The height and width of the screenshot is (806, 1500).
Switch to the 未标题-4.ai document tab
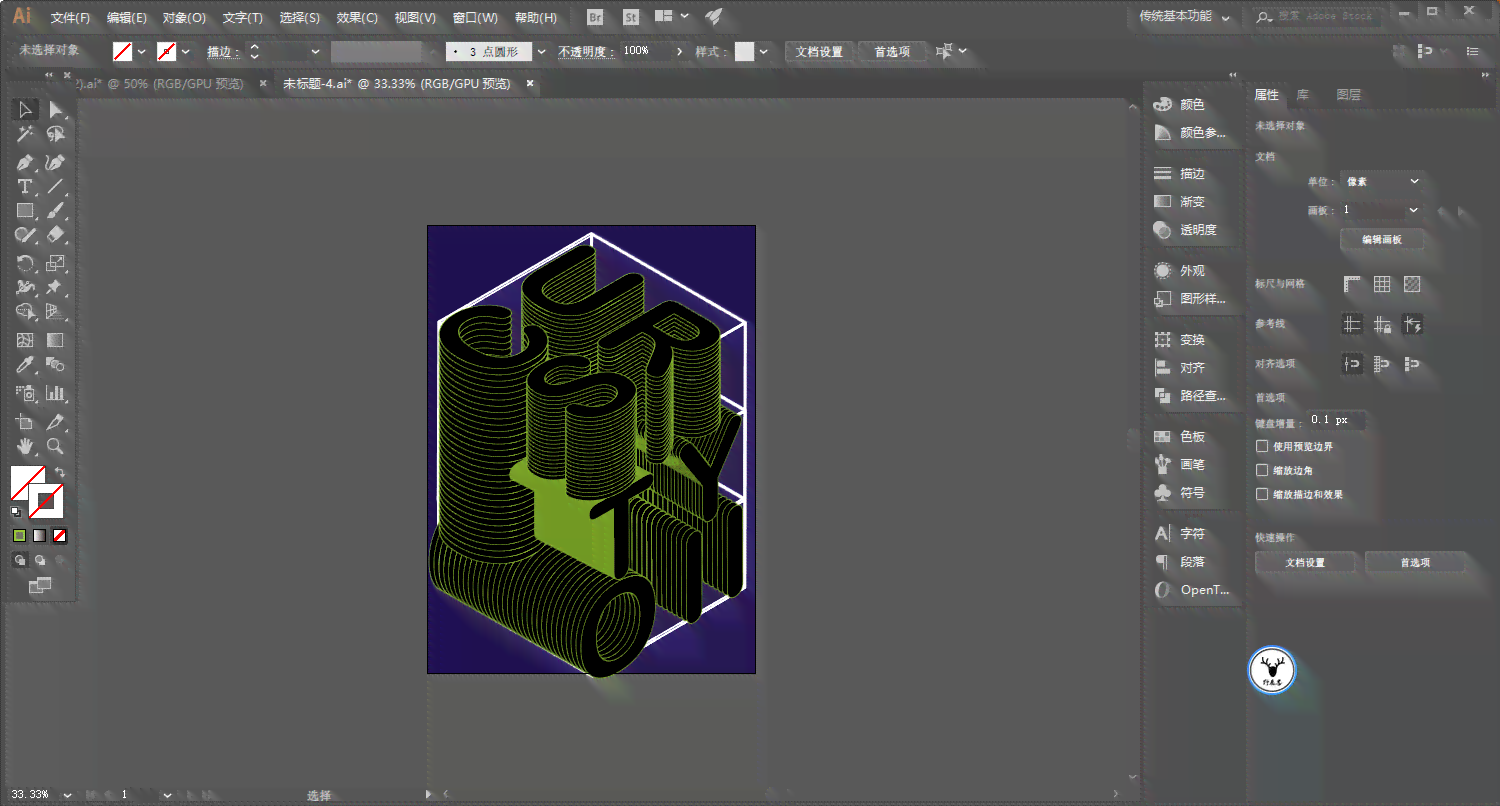coord(396,84)
